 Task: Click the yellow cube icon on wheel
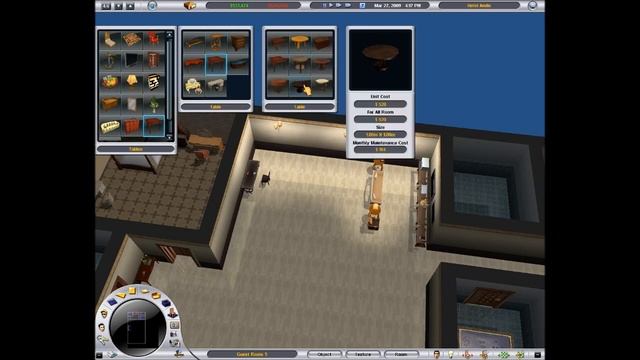tap(132, 290)
